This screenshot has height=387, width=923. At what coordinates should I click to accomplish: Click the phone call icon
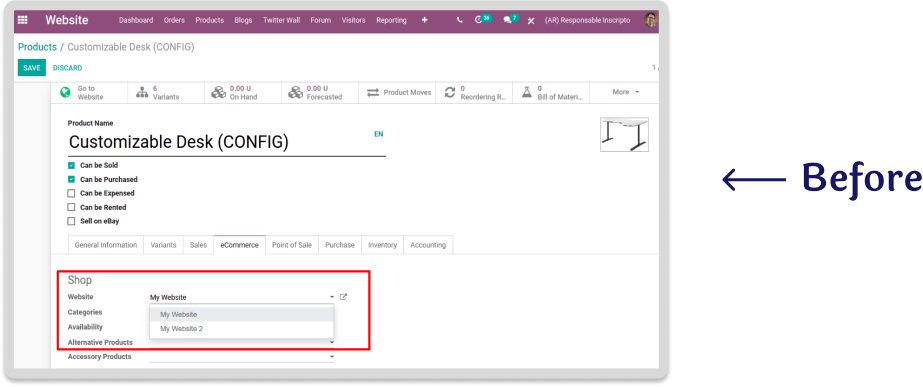(460, 20)
